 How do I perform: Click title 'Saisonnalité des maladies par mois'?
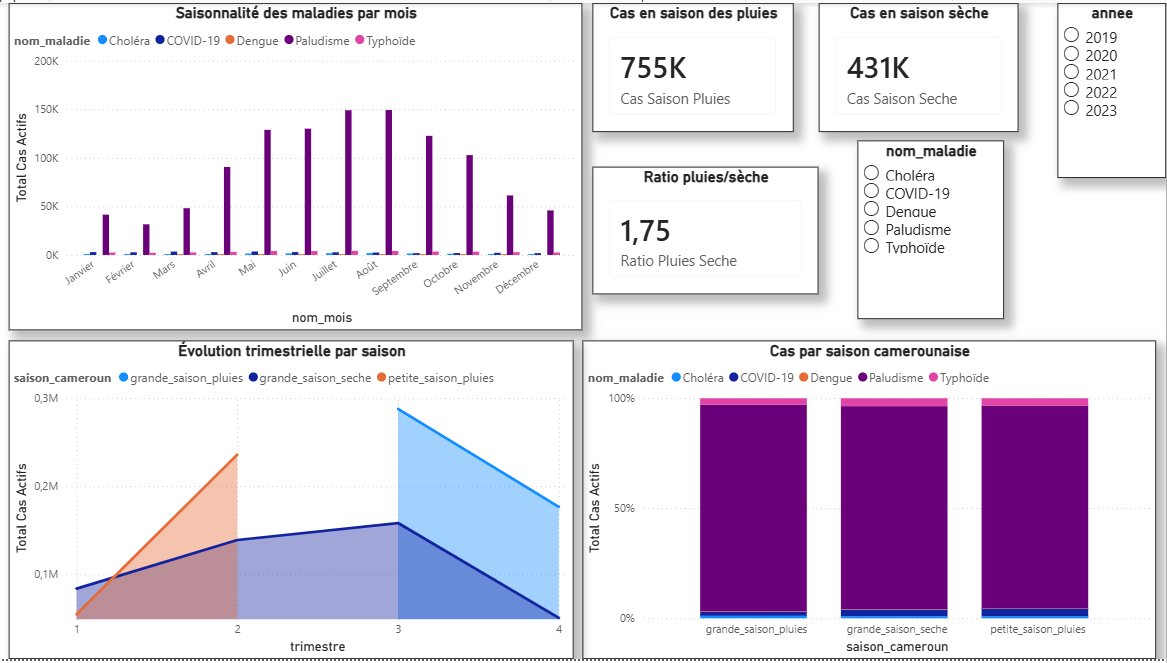tap(296, 13)
